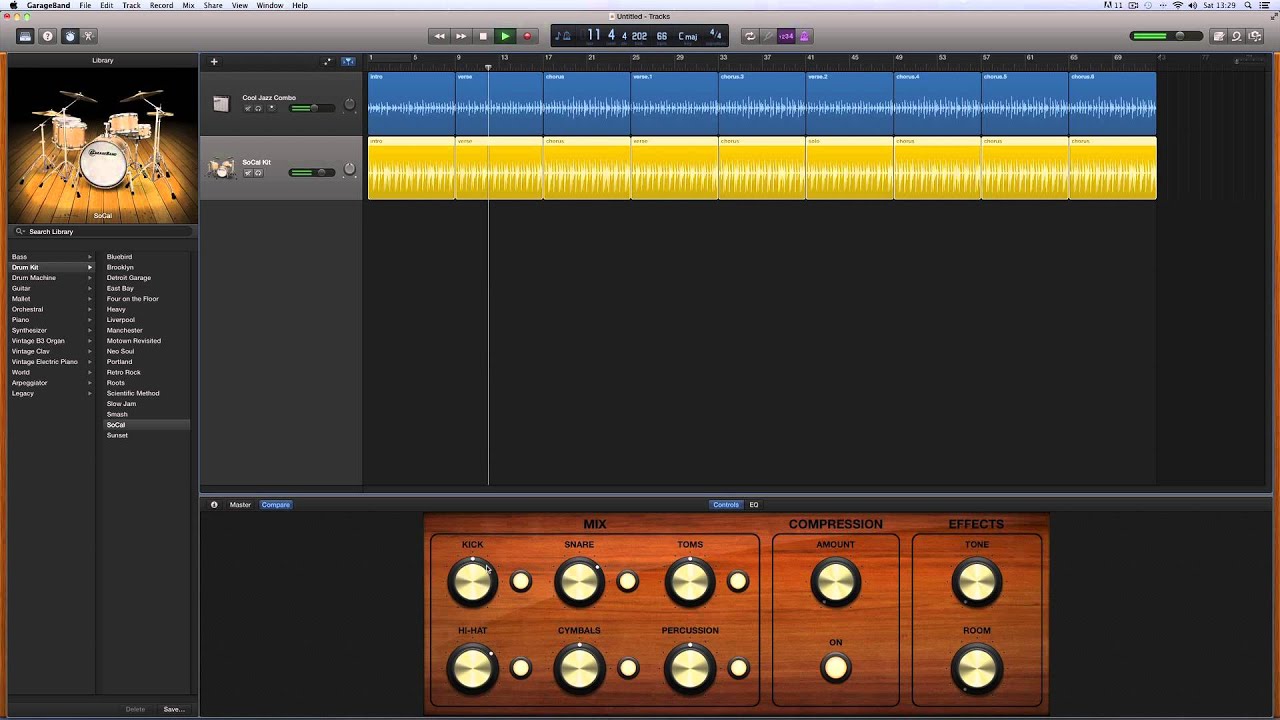Start recording with Record button
This screenshot has height=720, width=1280.
[527, 36]
